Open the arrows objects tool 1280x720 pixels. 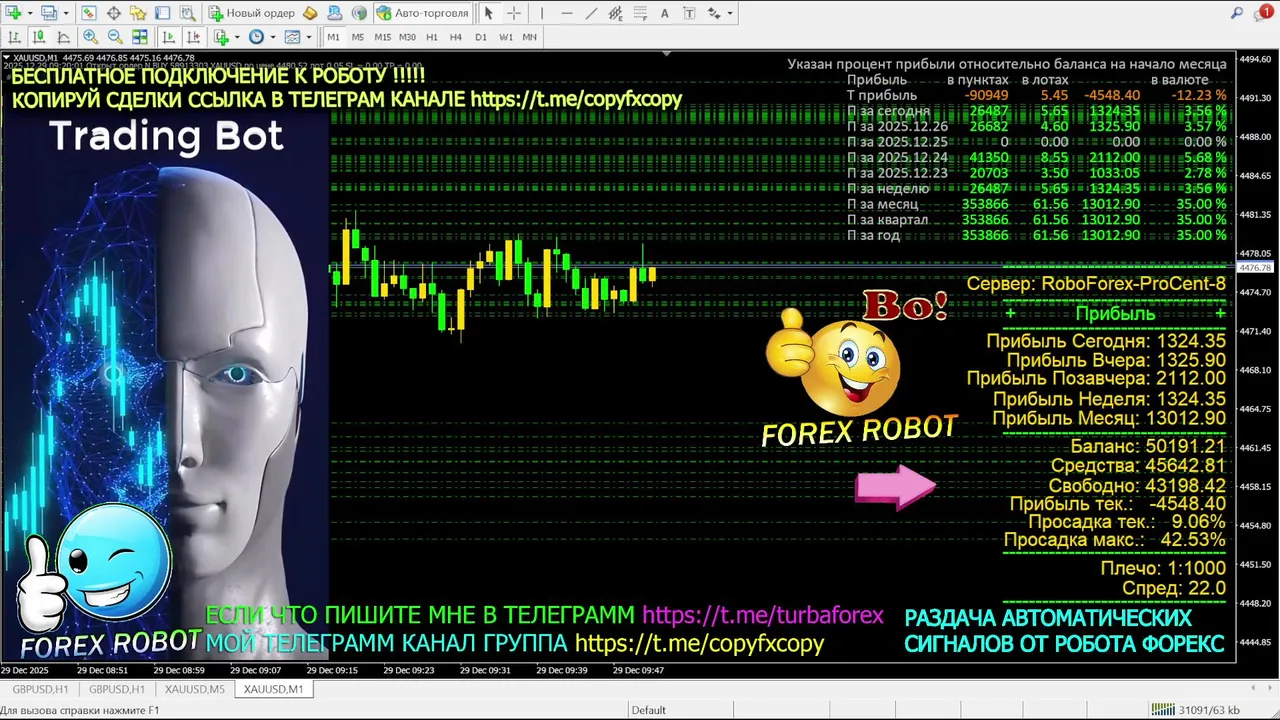pyautogui.click(x=714, y=13)
